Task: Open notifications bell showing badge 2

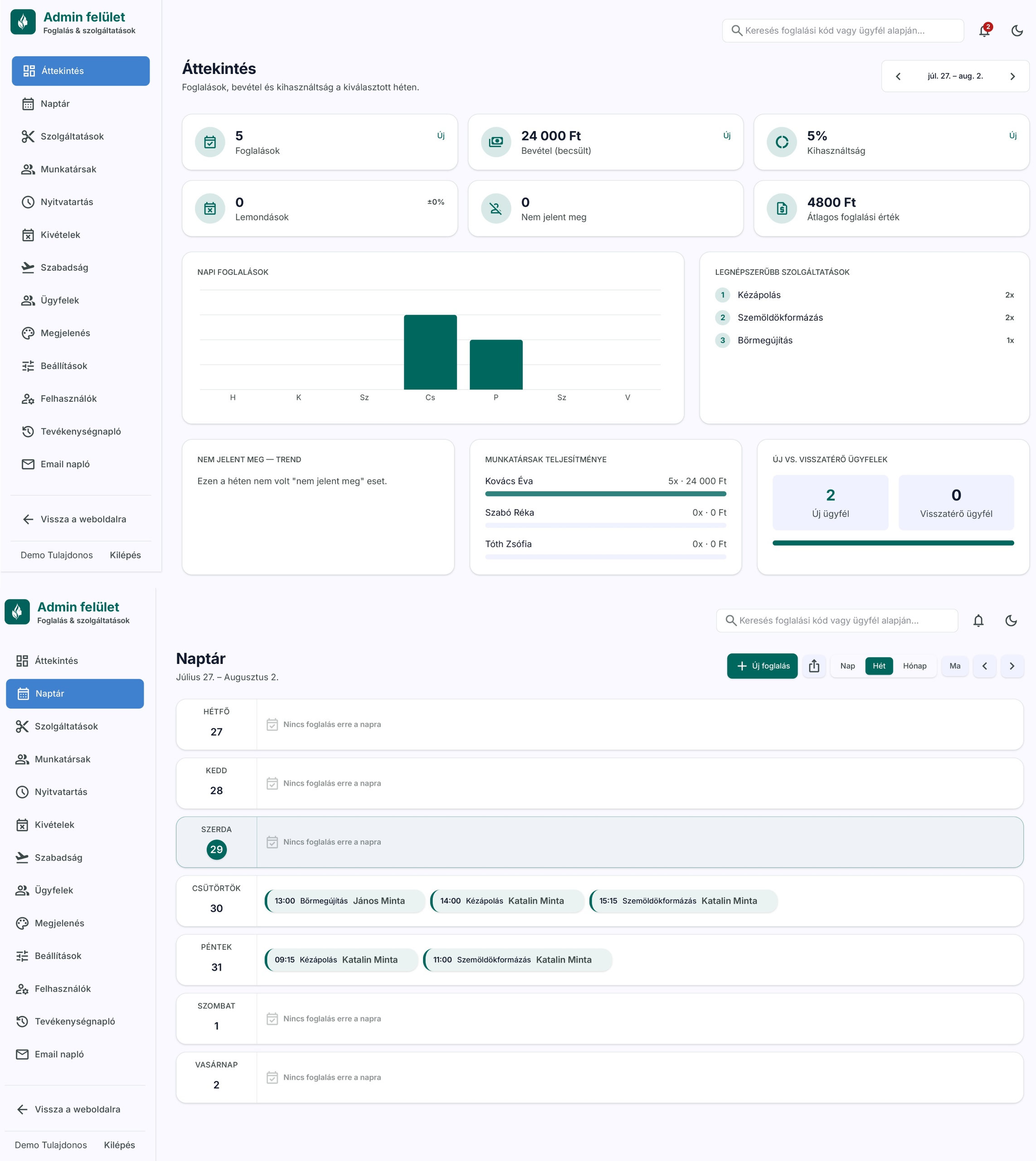Action: pyautogui.click(x=985, y=31)
